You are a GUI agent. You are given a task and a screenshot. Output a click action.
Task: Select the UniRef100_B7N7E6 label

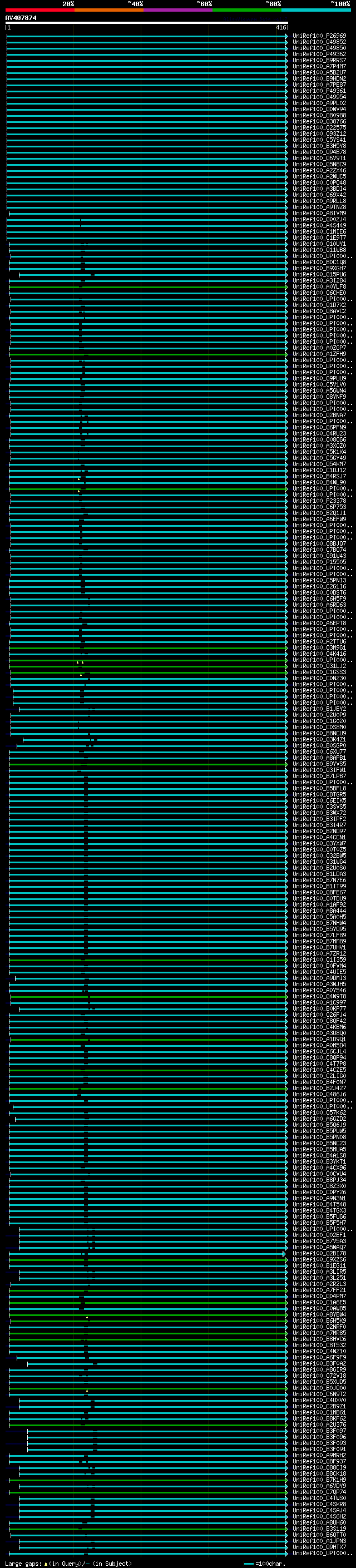tap(319, 880)
